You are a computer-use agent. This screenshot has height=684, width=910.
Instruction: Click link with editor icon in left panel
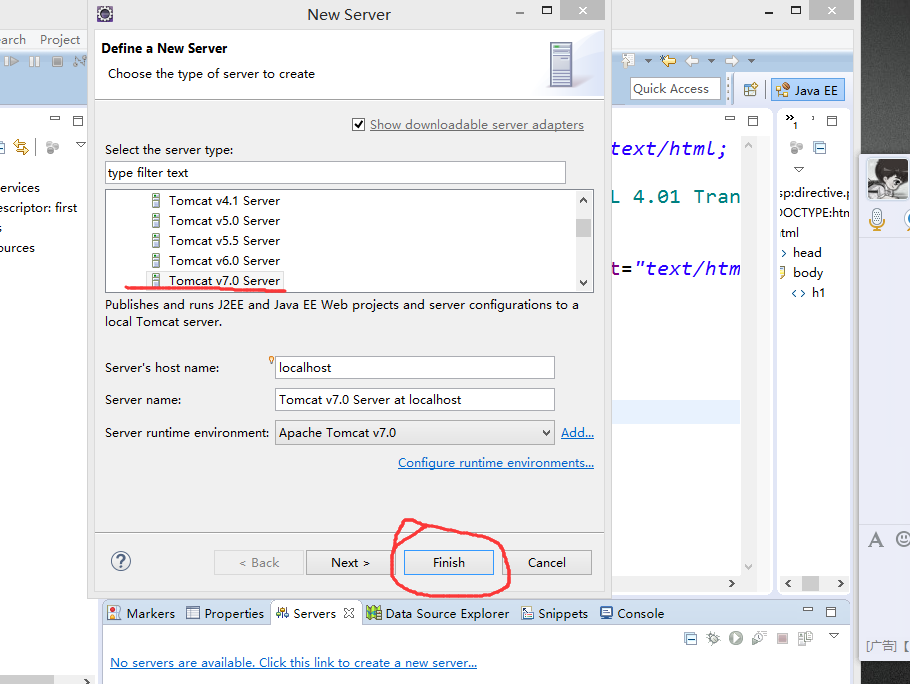21,147
